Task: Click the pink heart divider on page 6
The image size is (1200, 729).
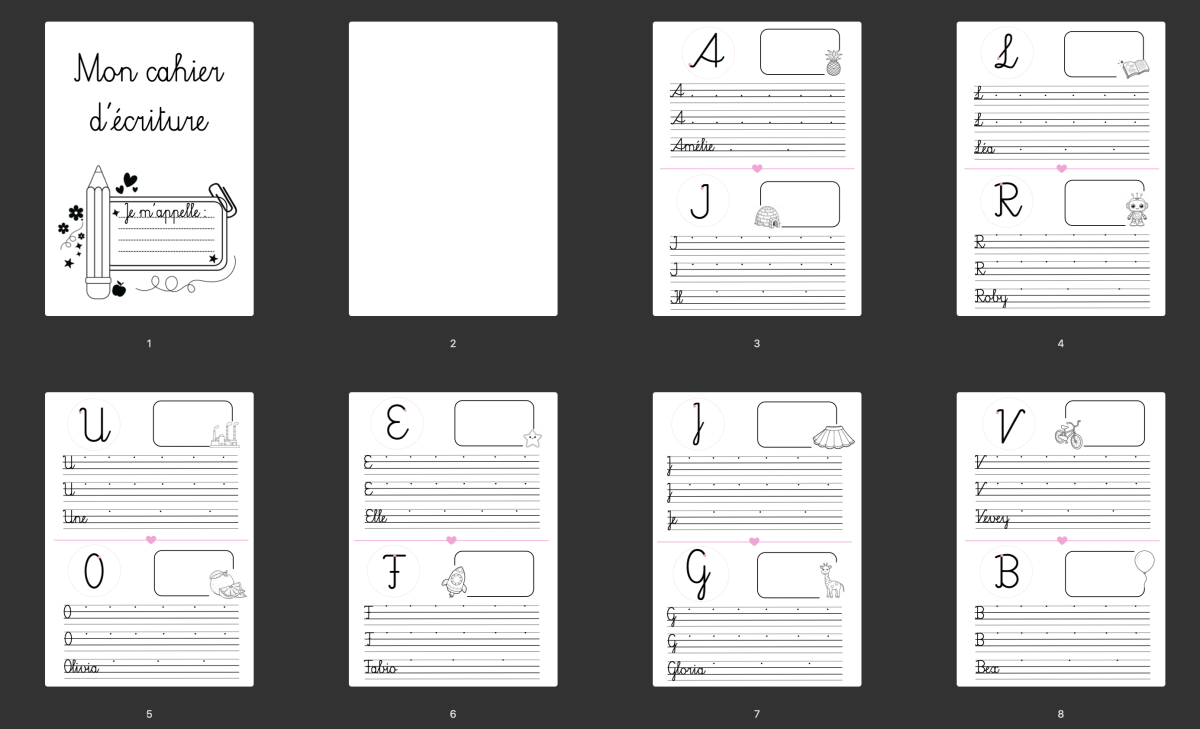Action: [x=451, y=540]
